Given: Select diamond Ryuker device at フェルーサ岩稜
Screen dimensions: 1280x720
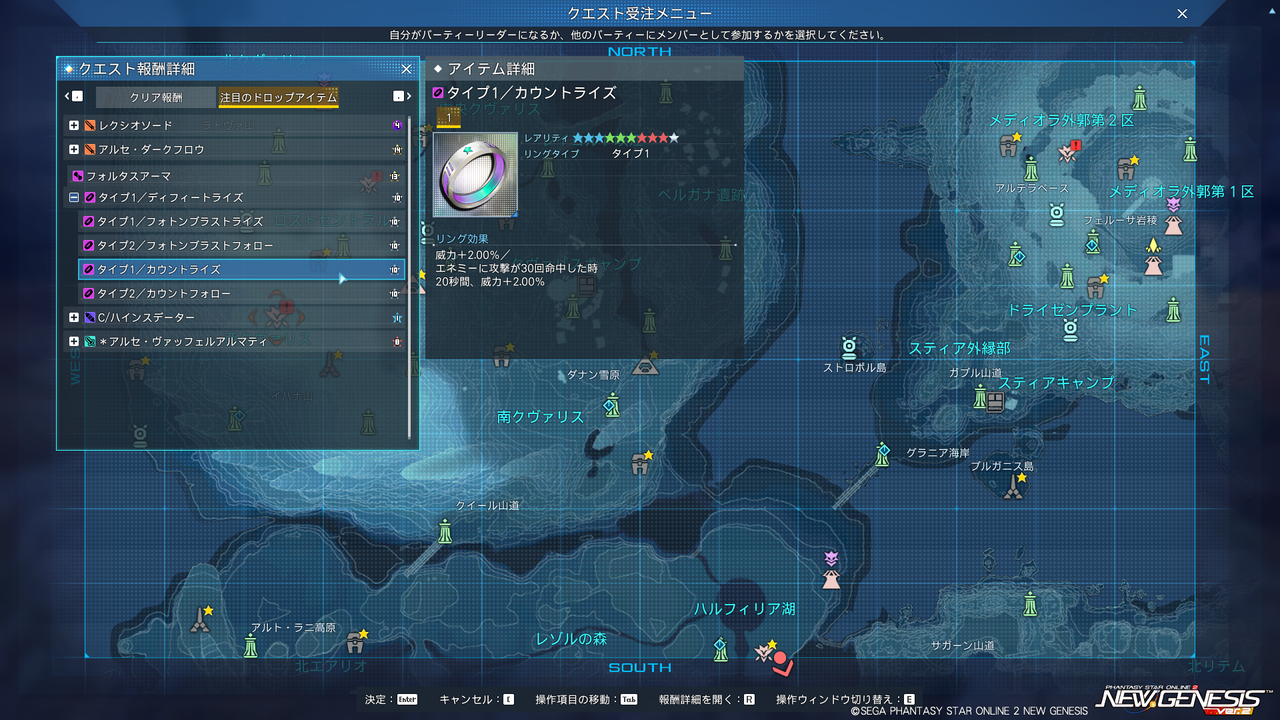Looking at the screenshot, I should pos(1093,242).
